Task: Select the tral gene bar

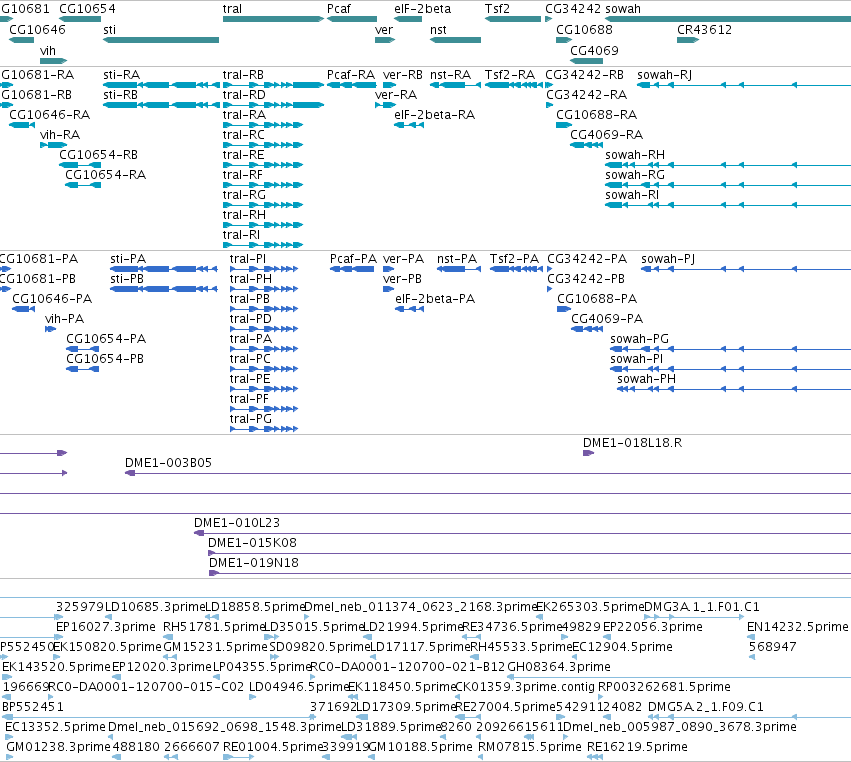Action: pyautogui.click(x=273, y=19)
